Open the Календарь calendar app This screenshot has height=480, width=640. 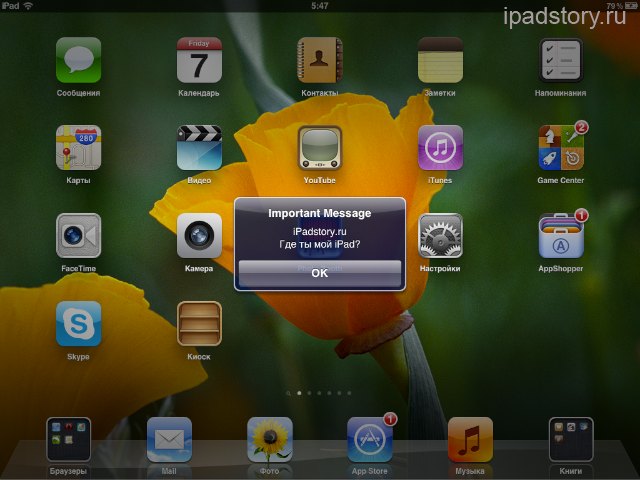[199, 60]
